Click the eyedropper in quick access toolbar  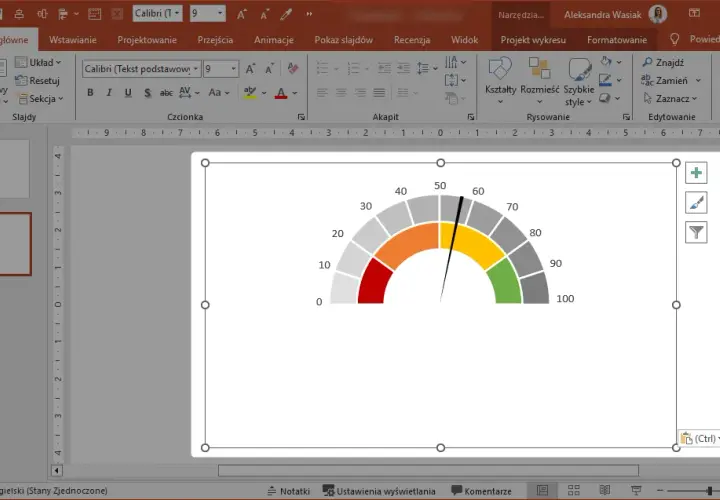[287, 14]
